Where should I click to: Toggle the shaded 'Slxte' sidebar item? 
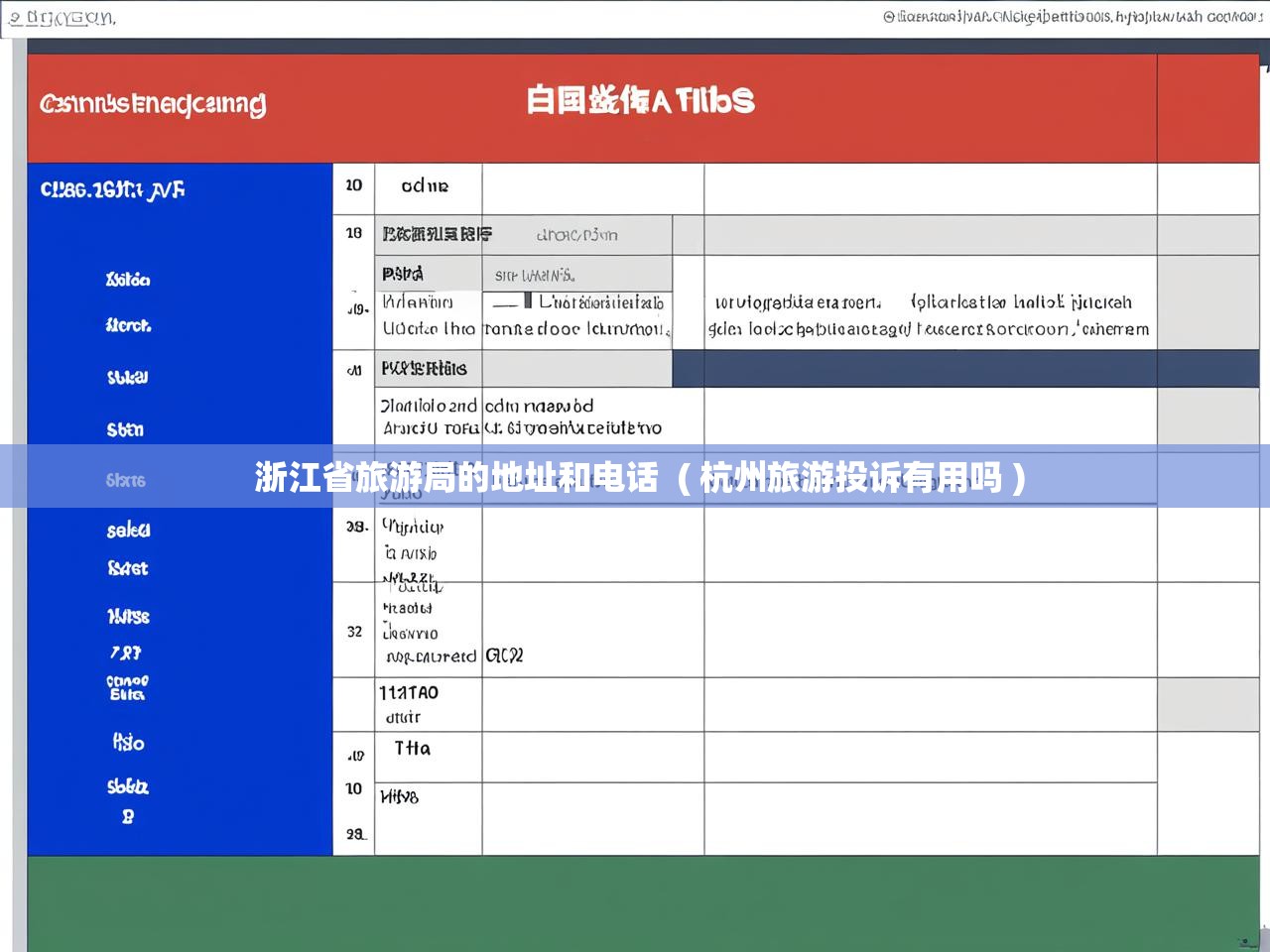coord(125,481)
